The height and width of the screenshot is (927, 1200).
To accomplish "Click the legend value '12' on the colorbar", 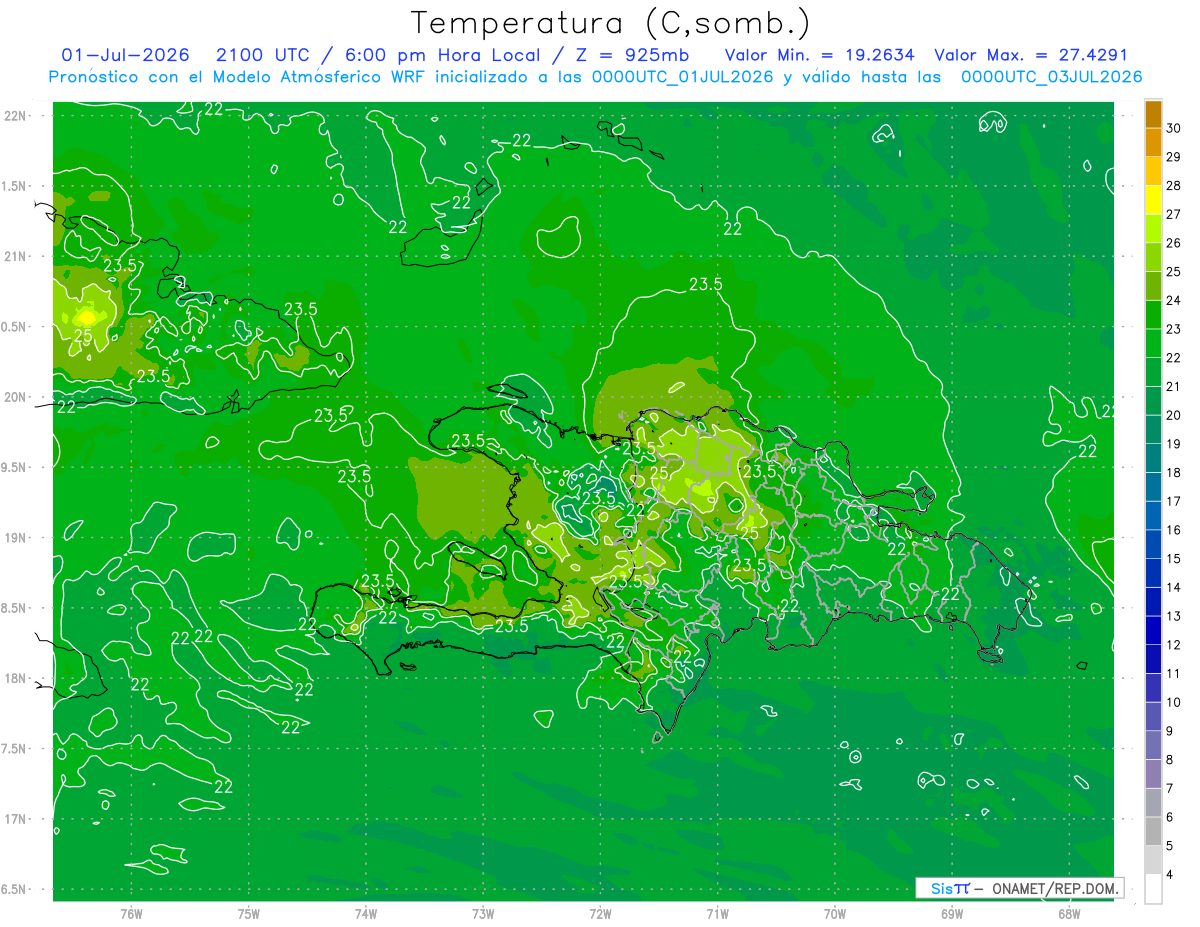I will [1174, 645].
